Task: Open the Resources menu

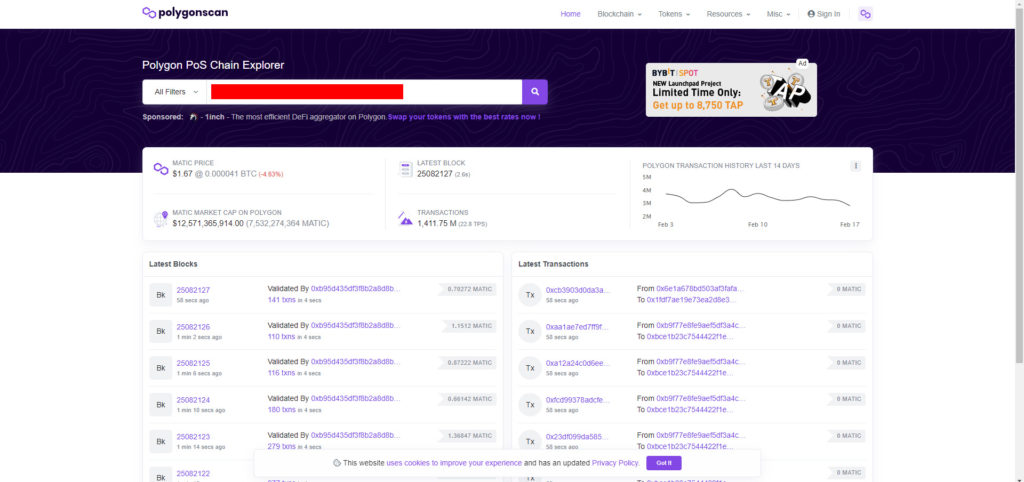Action: [x=728, y=14]
